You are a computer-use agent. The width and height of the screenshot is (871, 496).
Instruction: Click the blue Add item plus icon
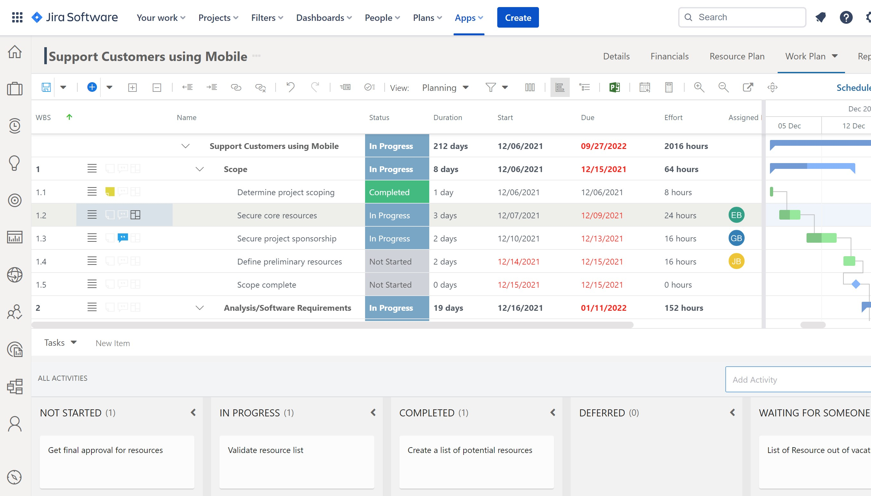92,88
